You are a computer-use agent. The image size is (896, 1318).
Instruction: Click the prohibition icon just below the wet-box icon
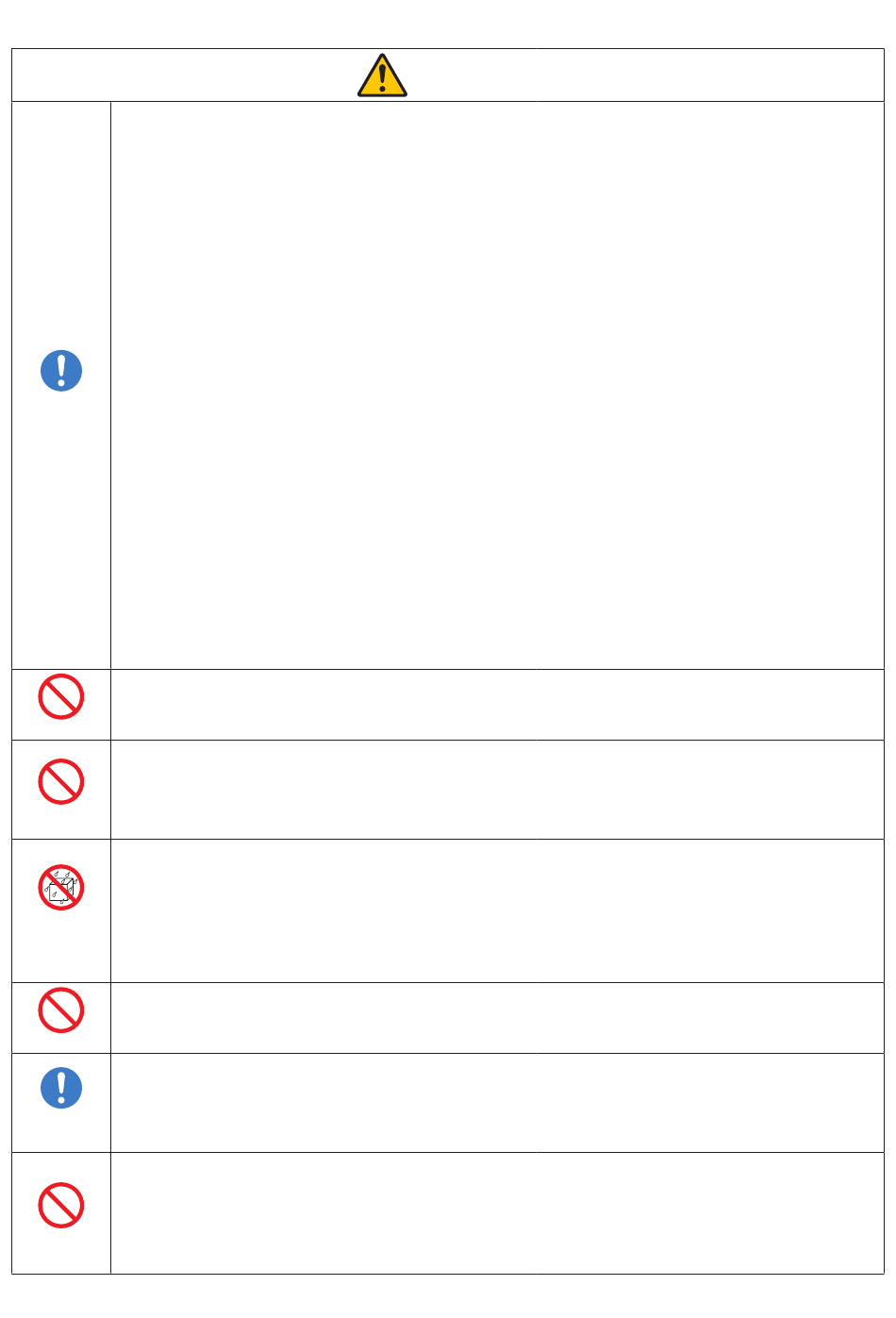pyautogui.click(x=61, y=1009)
